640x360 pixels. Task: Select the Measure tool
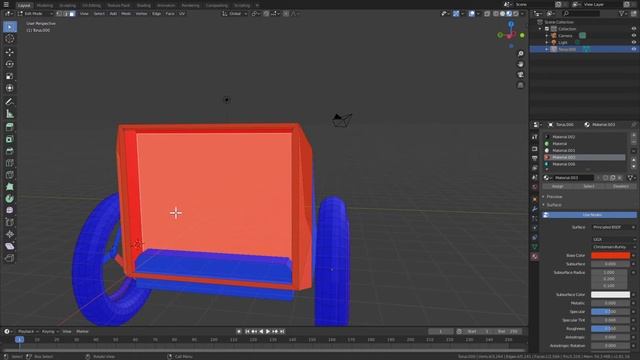10,114
